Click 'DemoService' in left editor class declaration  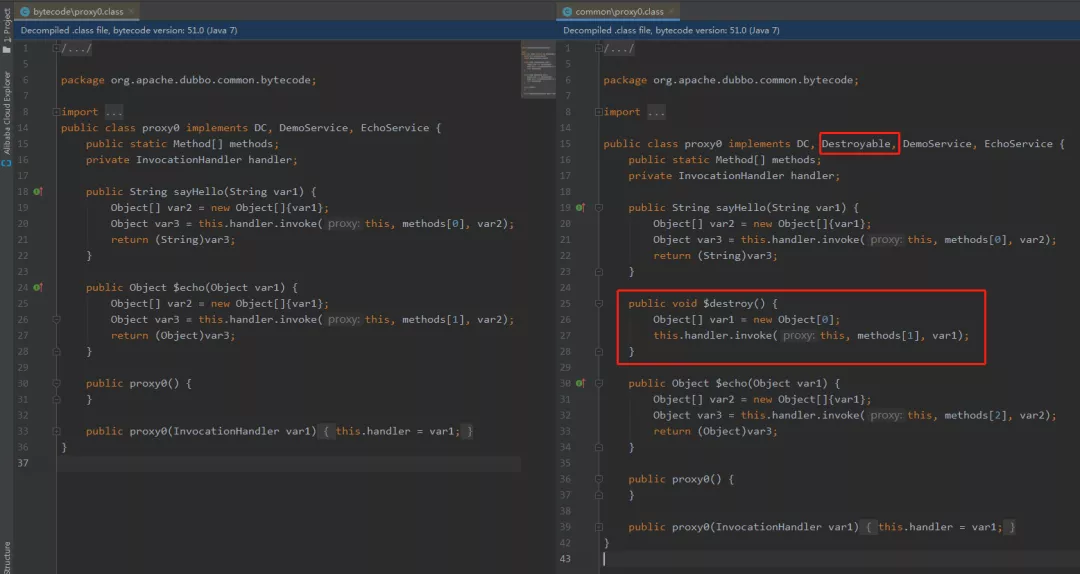(x=313, y=127)
